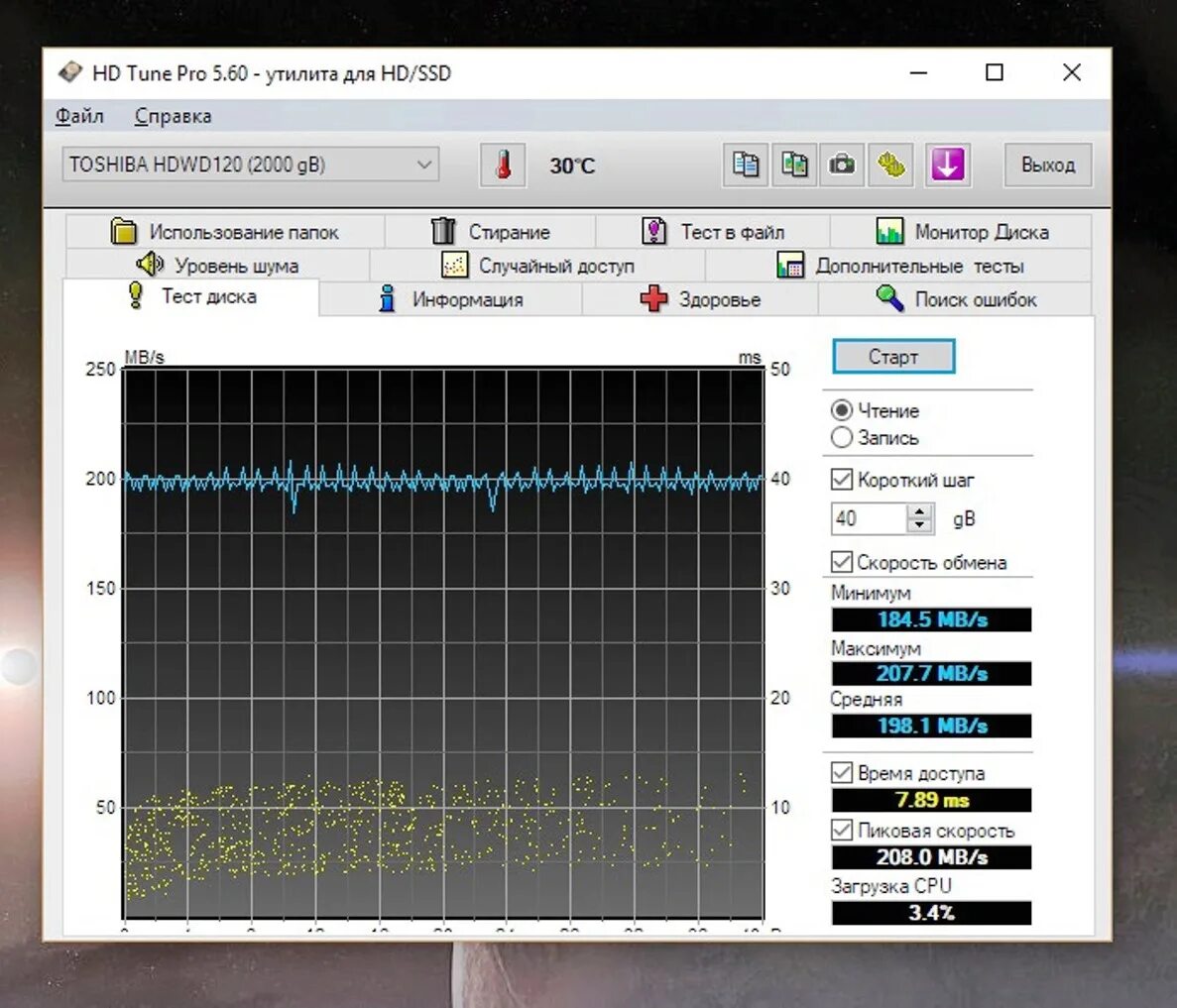Image resolution: width=1177 pixels, height=1008 pixels.
Task: Toggle the Время доступа checkbox
Action: click(842, 773)
